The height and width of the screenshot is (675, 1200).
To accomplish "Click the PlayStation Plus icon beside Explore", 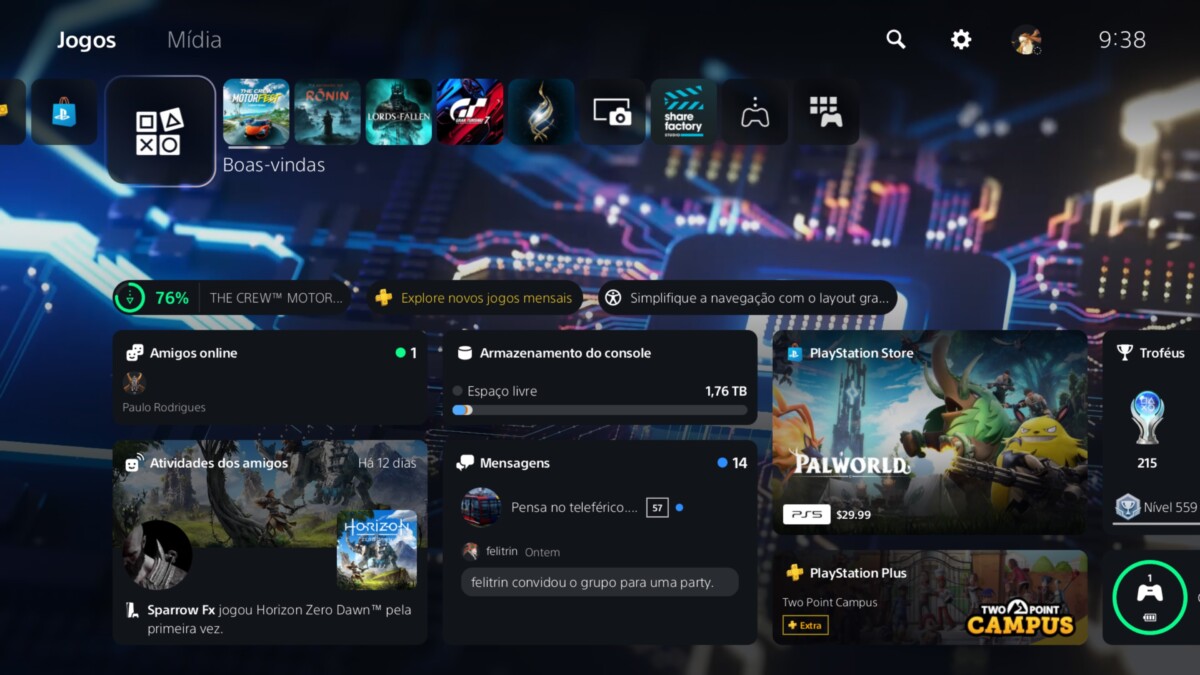I will point(383,298).
